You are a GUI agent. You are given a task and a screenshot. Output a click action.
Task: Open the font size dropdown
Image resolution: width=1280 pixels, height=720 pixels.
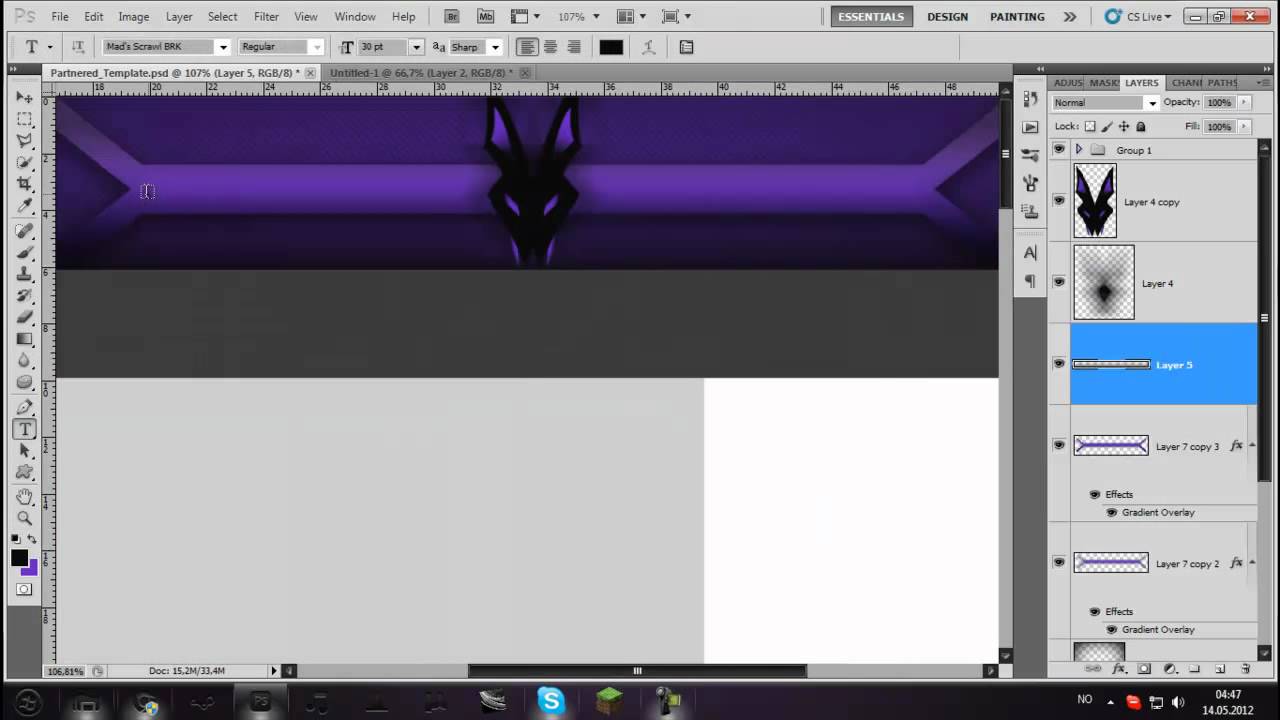pos(416,47)
